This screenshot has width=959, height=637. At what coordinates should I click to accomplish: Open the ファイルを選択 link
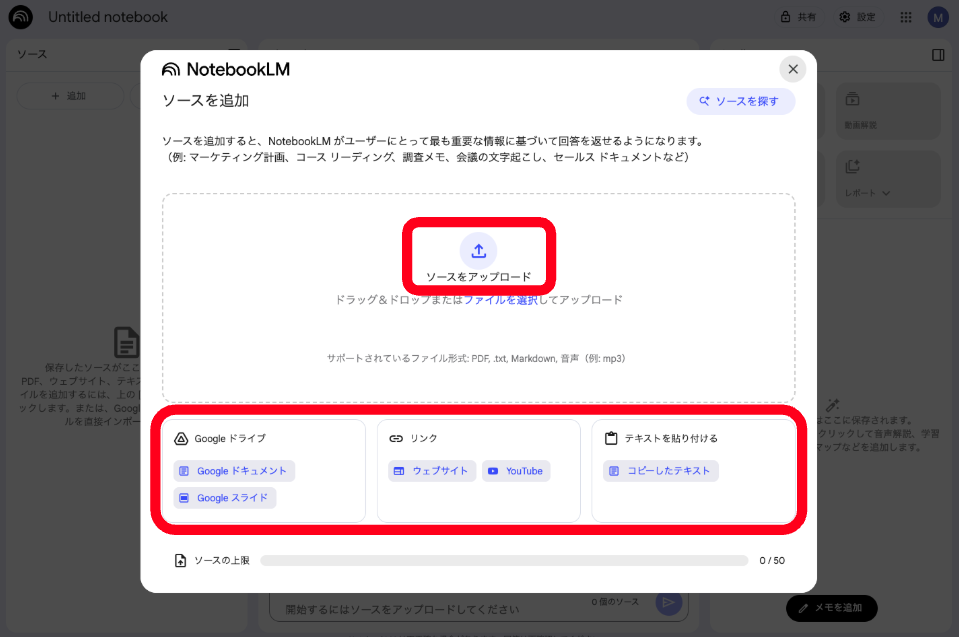pos(500,300)
